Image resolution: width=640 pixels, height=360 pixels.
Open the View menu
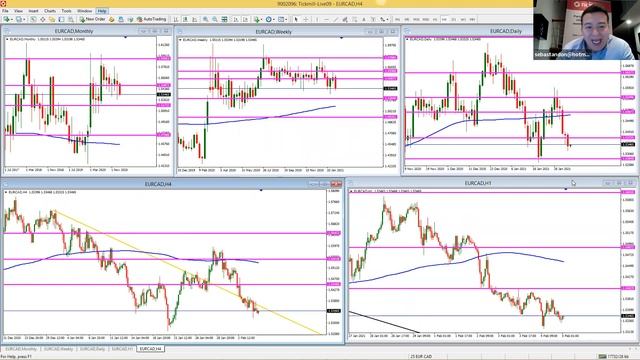[18, 11]
